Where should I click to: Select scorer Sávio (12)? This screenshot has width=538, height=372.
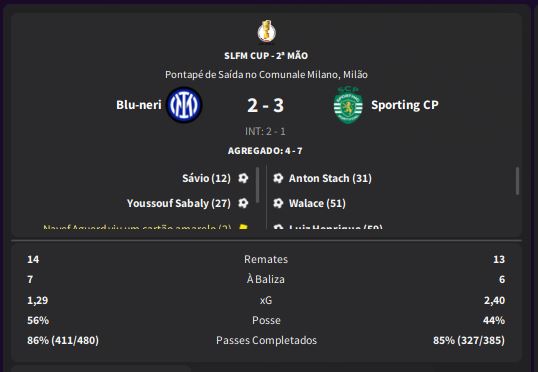(x=206, y=178)
